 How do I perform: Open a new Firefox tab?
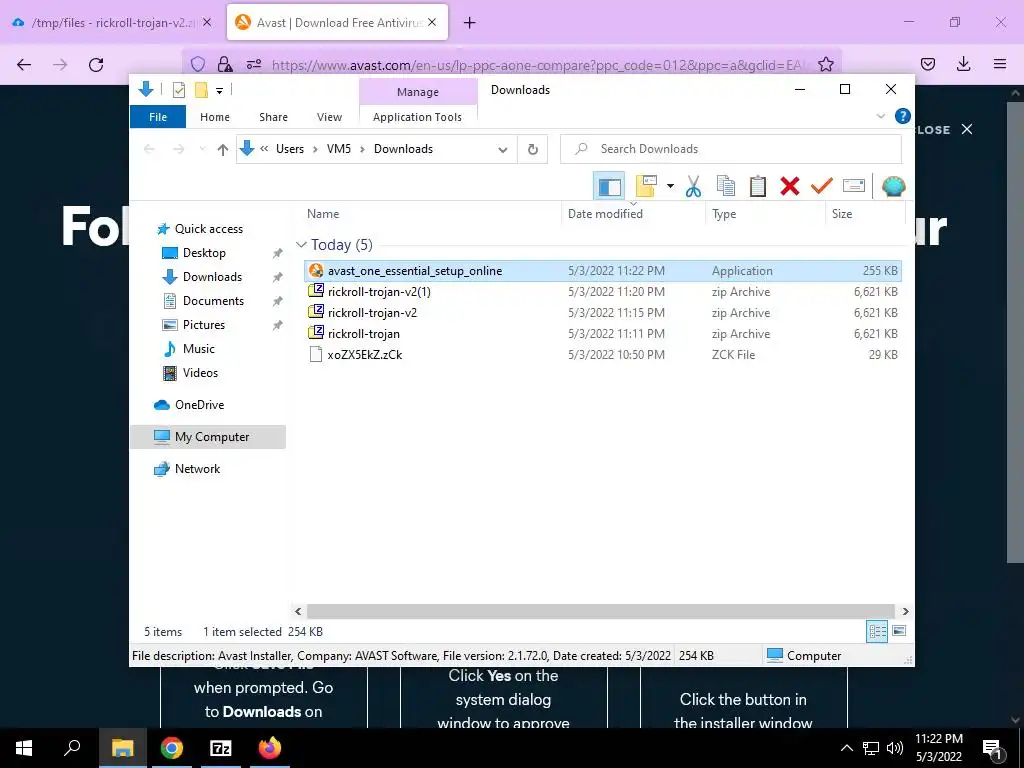tap(469, 23)
